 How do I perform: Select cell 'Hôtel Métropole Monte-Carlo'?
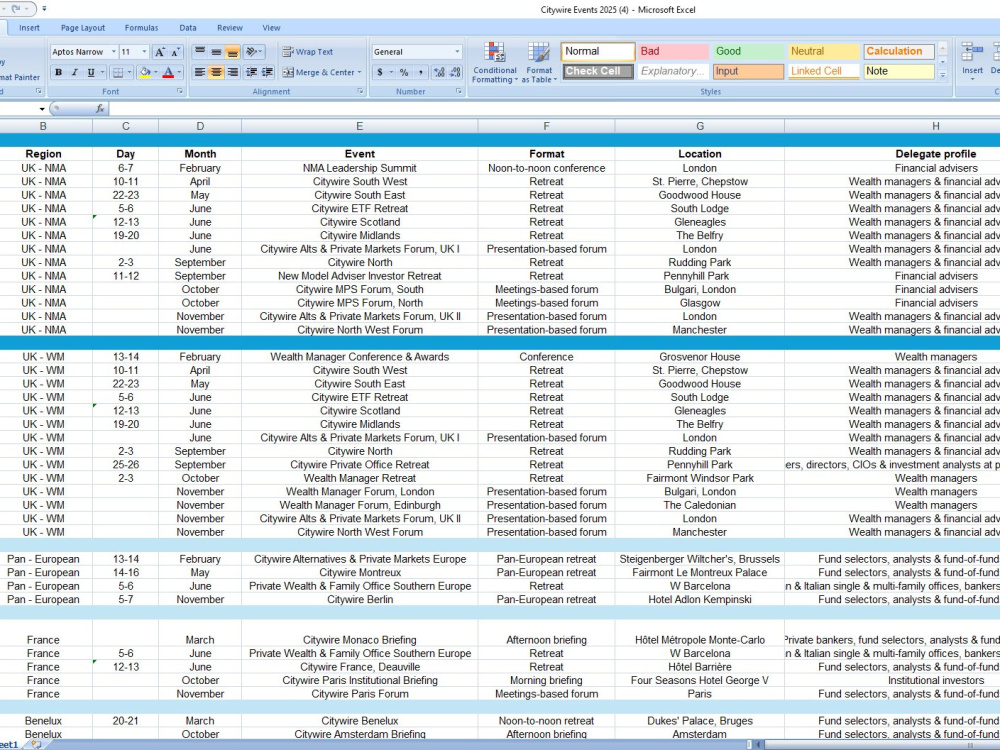point(700,640)
